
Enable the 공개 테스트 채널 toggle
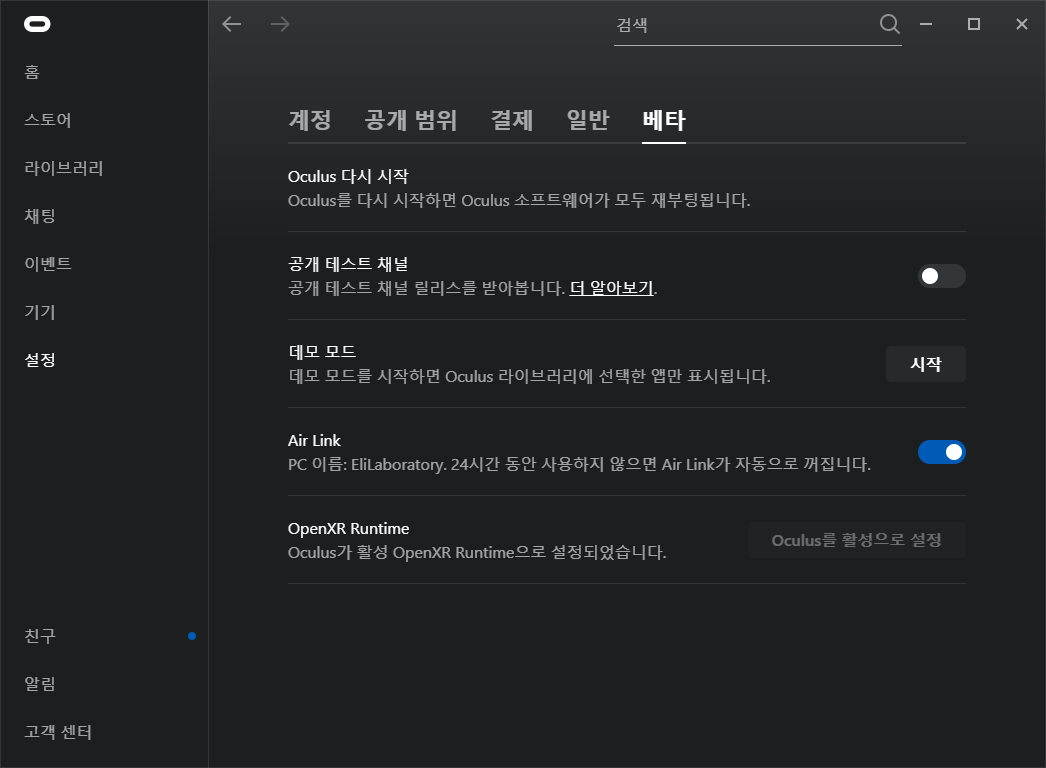click(x=941, y=276)
